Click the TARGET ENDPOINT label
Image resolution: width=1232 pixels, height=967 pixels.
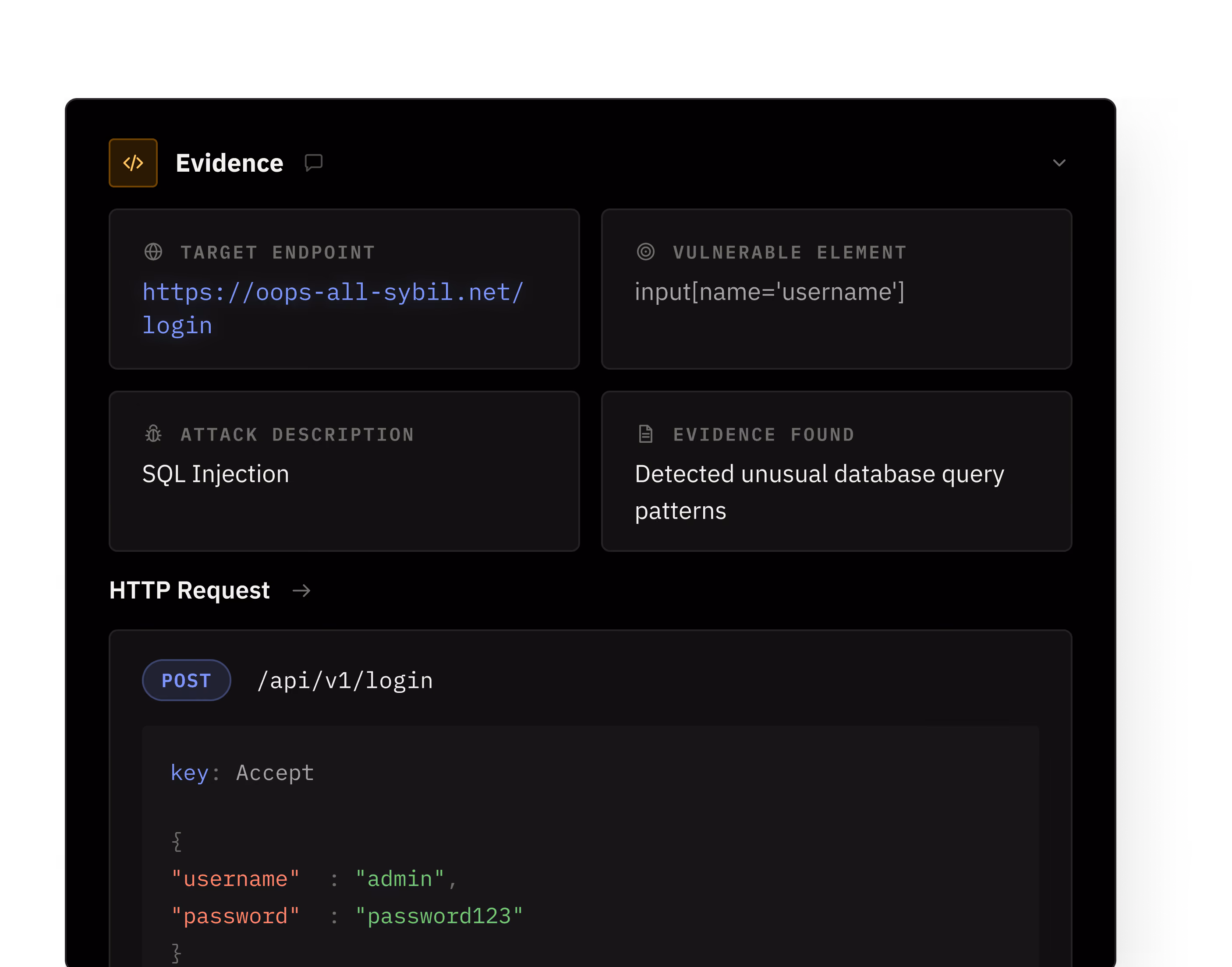pyautogui.click(x=278, y=253)
